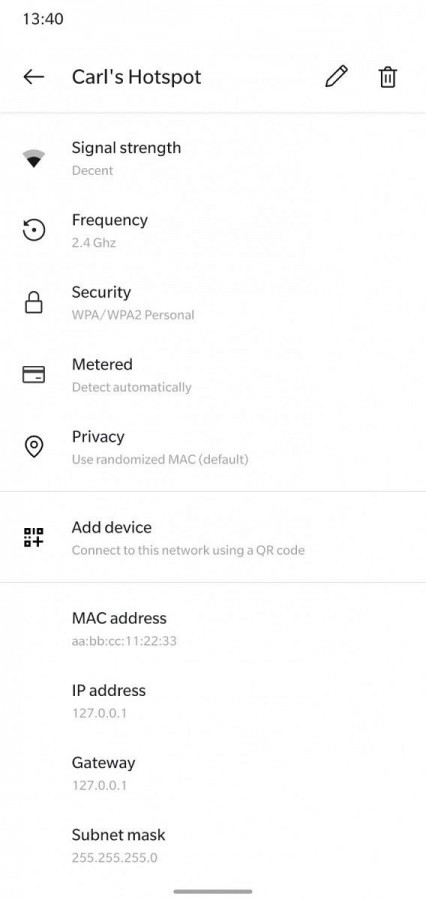Click the Metered card icon
The width and height of the screenshot is (426, 900).
point(34,374)
